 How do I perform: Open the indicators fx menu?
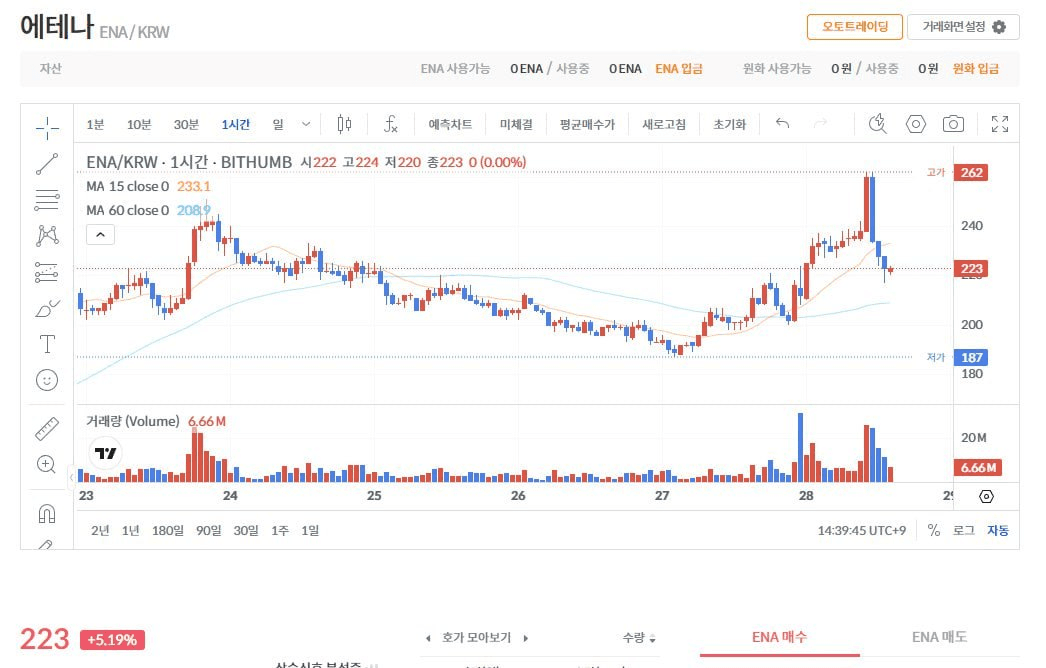tap(391, 124)
